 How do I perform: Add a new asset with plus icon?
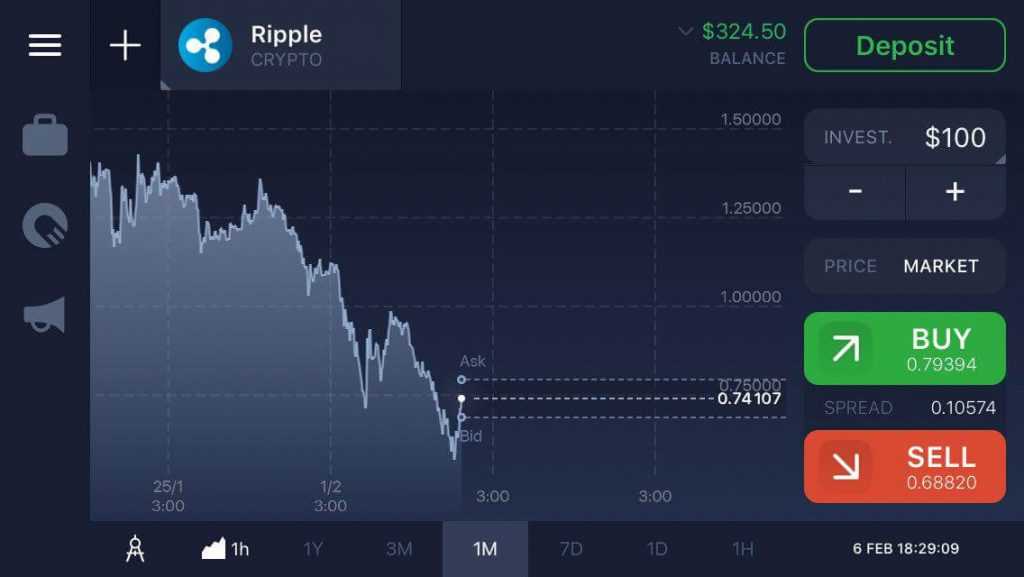[x=125, y=46]
